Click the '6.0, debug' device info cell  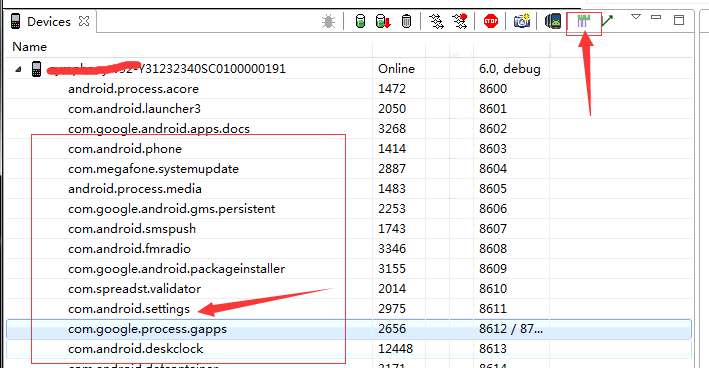point(510,69)
